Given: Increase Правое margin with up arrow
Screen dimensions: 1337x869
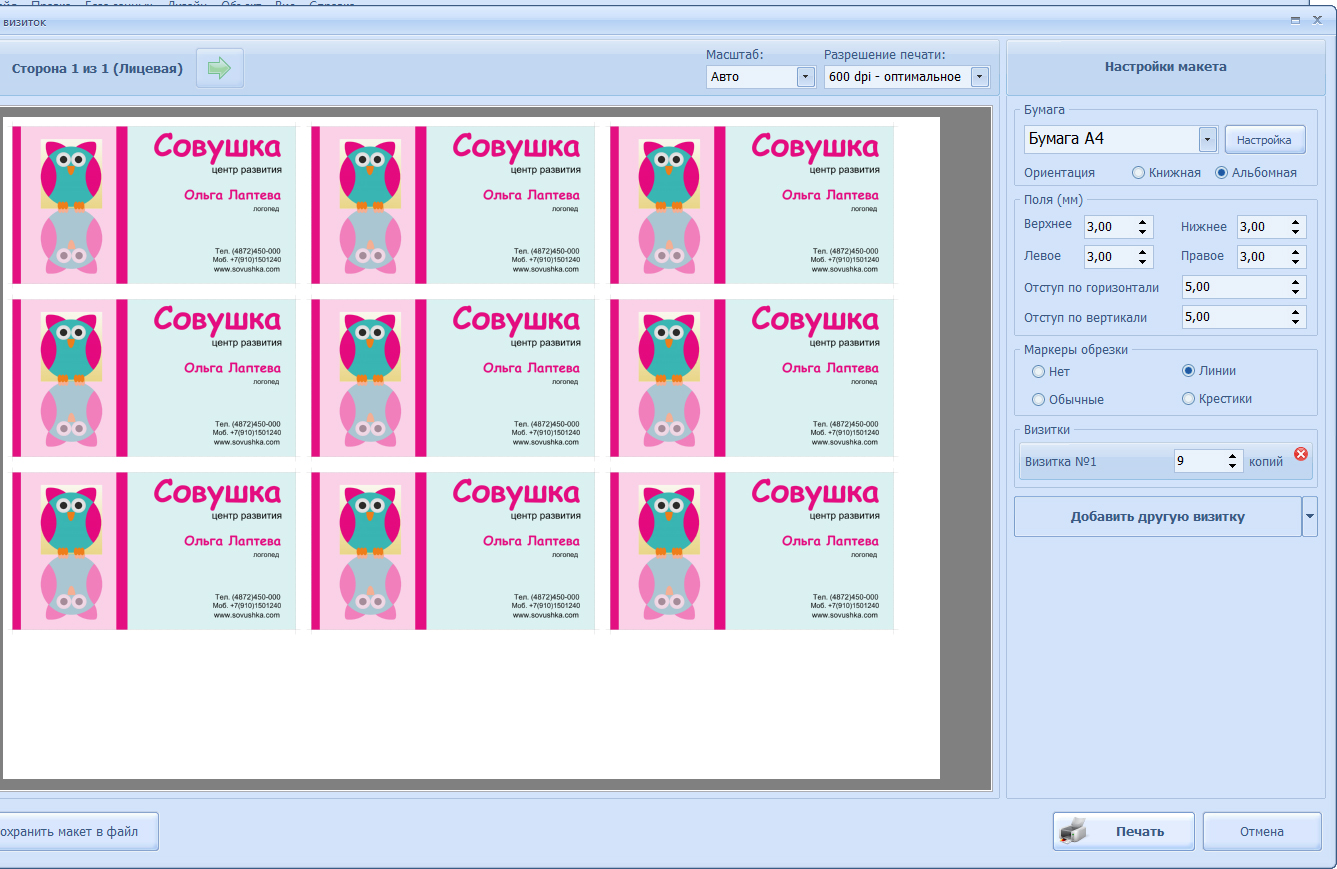Looking at the screenshot, I should click(1296, 252).
